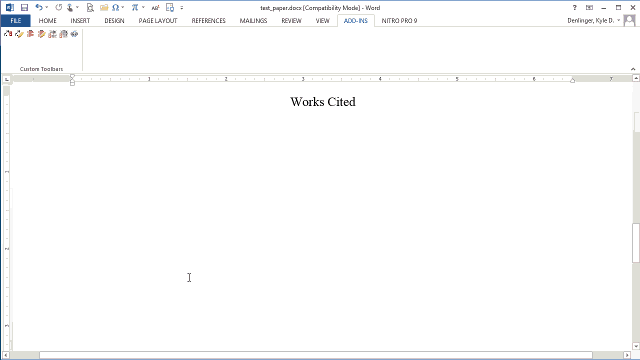Click Zotero Edit Citation icon
Viewport: 640px width, 360px height.
(19, 34)
